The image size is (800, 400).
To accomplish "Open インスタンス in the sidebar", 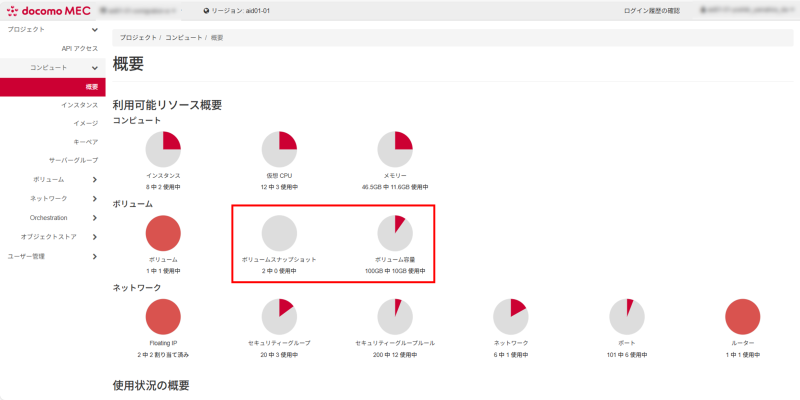I will click(x=79, y=105).
